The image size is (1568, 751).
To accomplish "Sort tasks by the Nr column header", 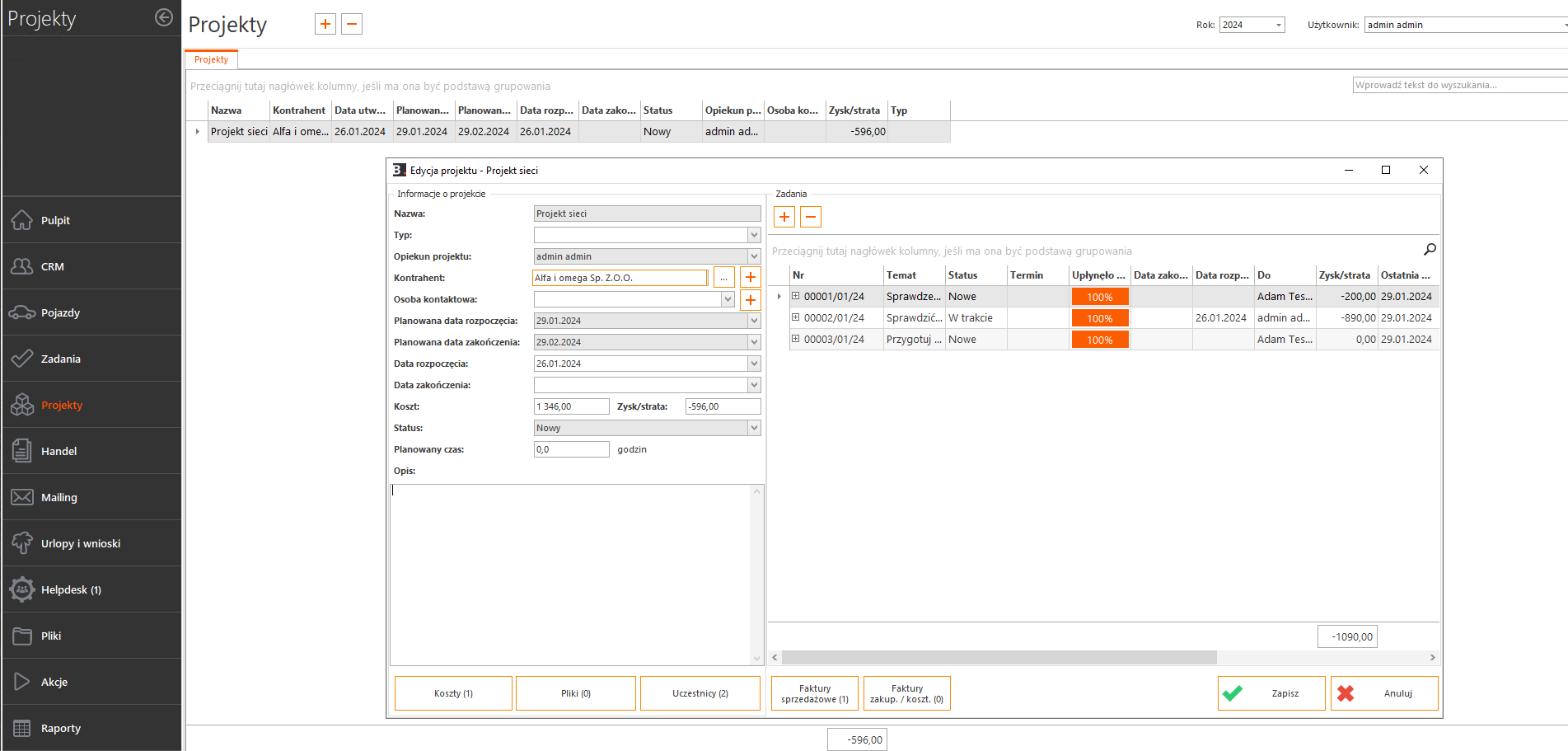I will pyautogui.click(x=836, y=275).
